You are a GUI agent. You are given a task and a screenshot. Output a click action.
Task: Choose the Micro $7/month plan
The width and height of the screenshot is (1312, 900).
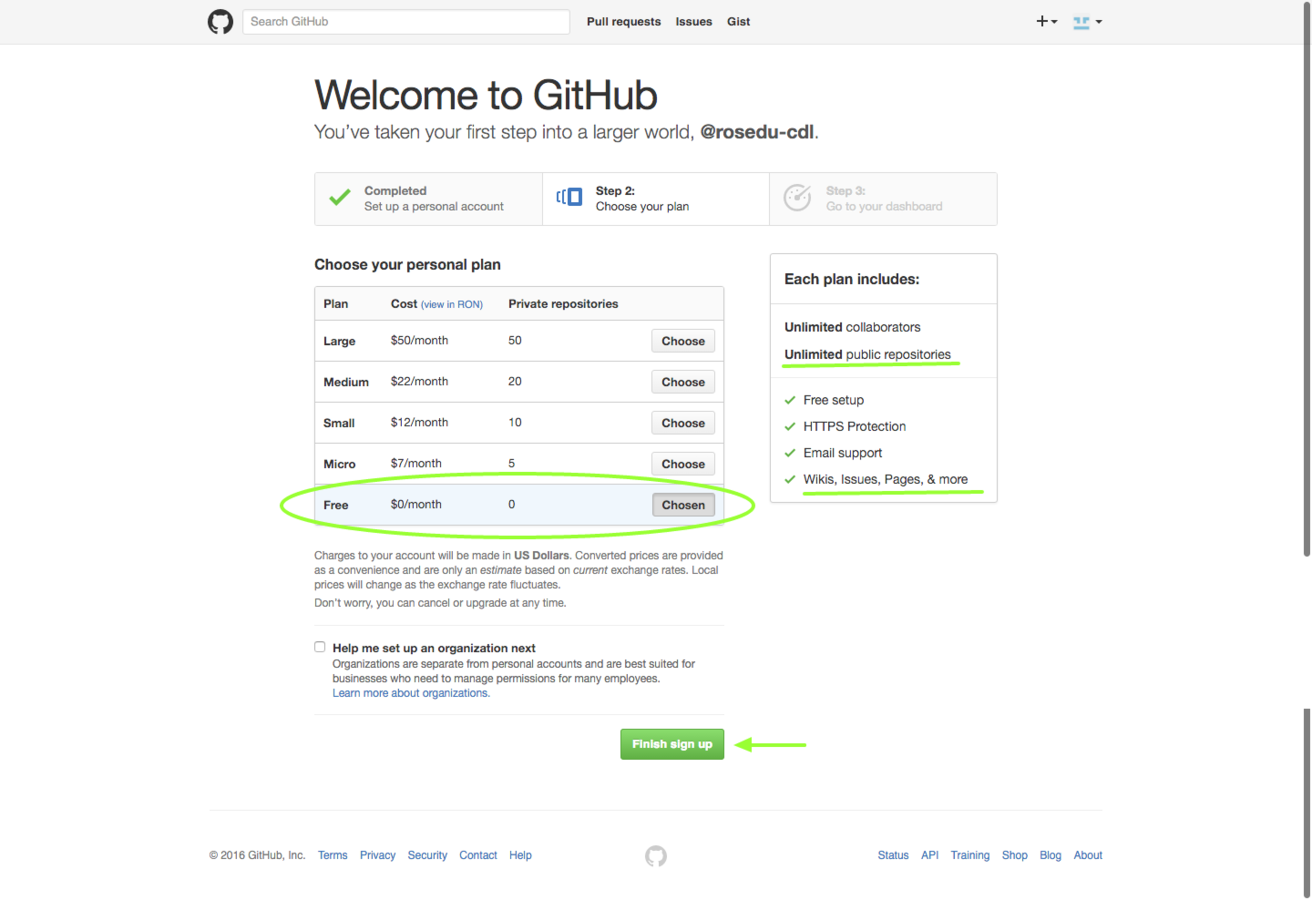click(x=683, y=464)
